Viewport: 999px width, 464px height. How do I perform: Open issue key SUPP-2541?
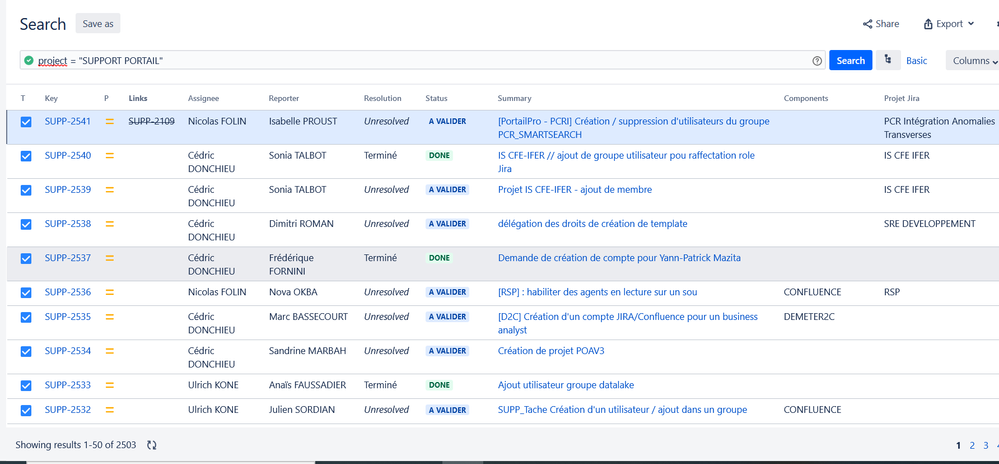(68, 121)
